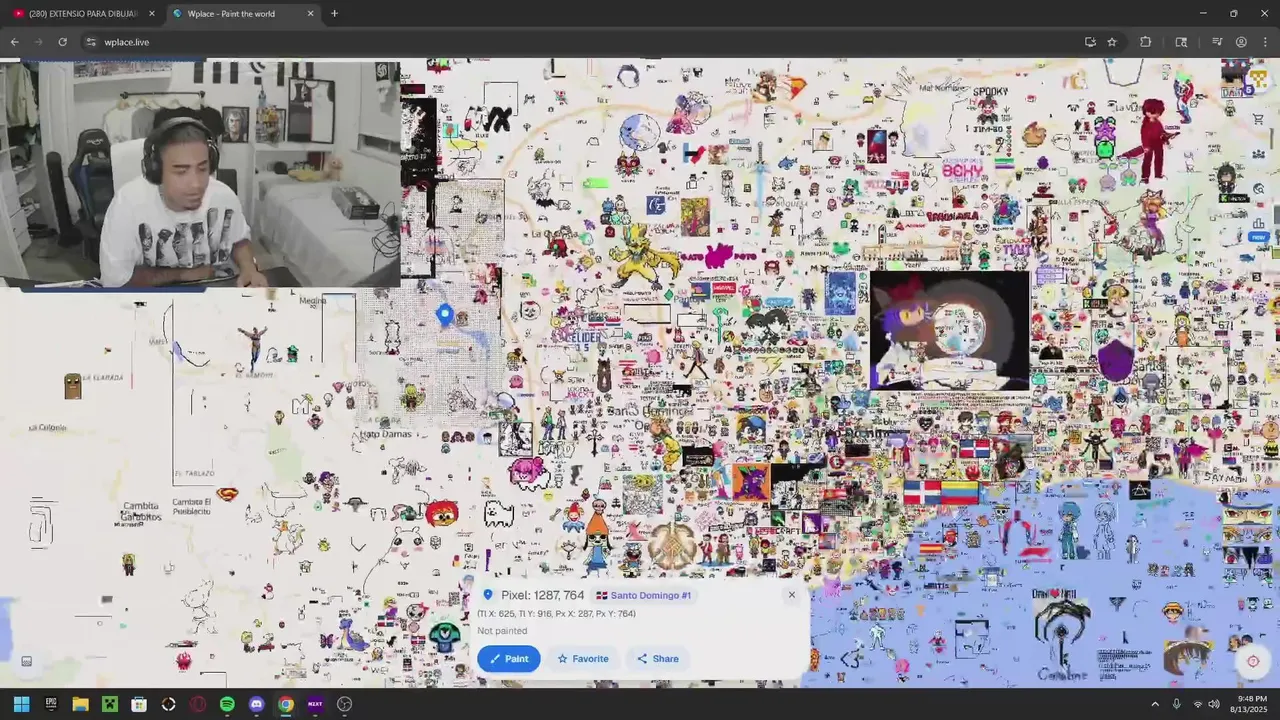Launch Epic Games from the taskbar

click(51, 704)
